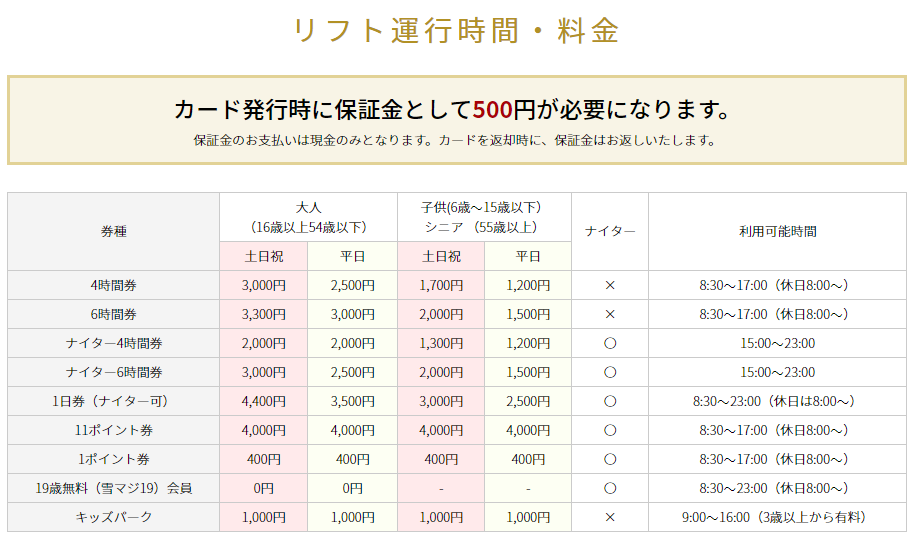The height and width of the screenshot is (536, 911).
Task: Select the キッズパーク row label
Action: pos(114,517)
